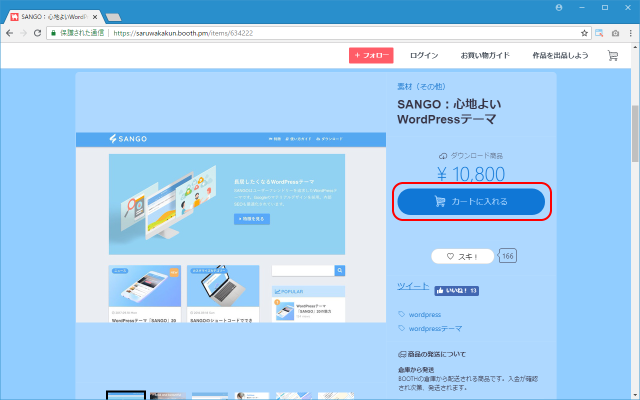Open the wordpress tag link
The height and width of the screenshot is (400, 640).
click(x=424, y=315)
